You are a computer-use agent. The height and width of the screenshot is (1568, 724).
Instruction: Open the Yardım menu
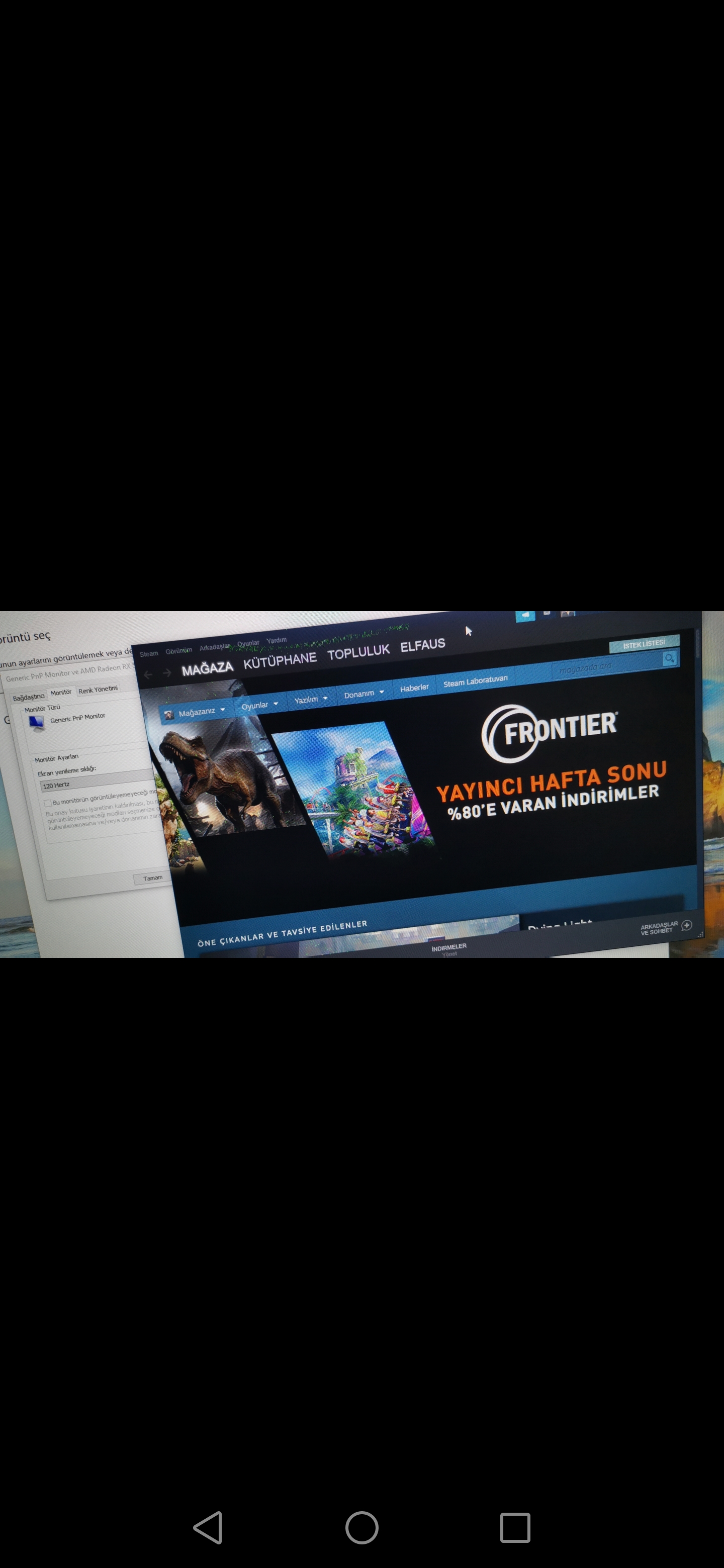tap(277, 640)
